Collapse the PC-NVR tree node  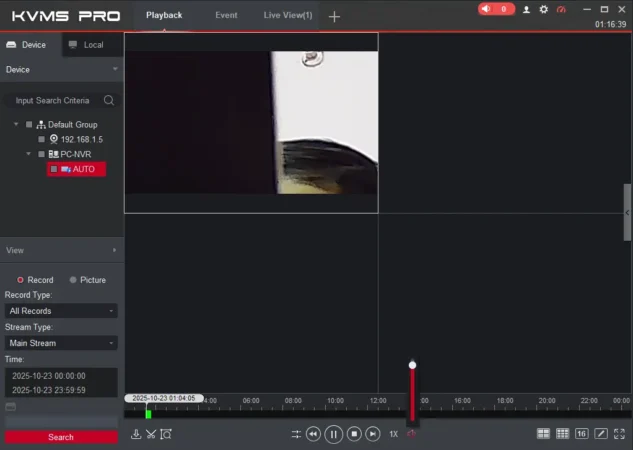(28, 154)
